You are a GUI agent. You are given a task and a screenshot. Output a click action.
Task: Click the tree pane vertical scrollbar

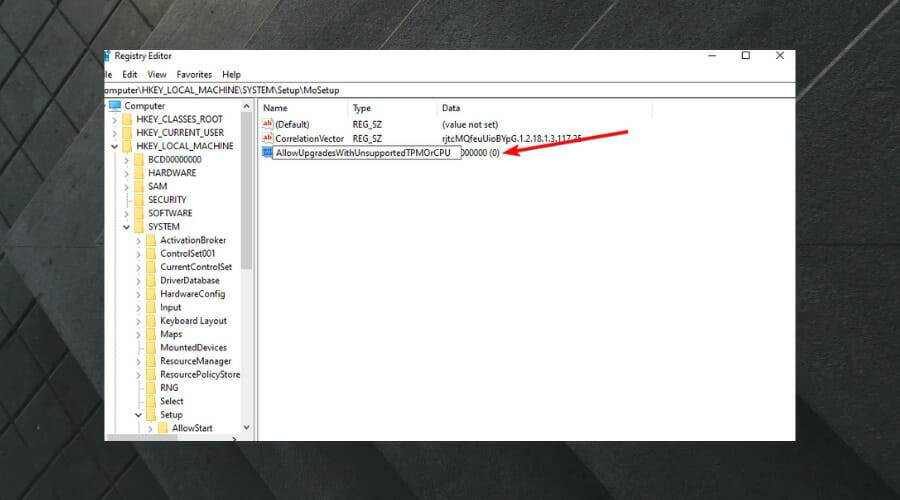pos(246,300)
